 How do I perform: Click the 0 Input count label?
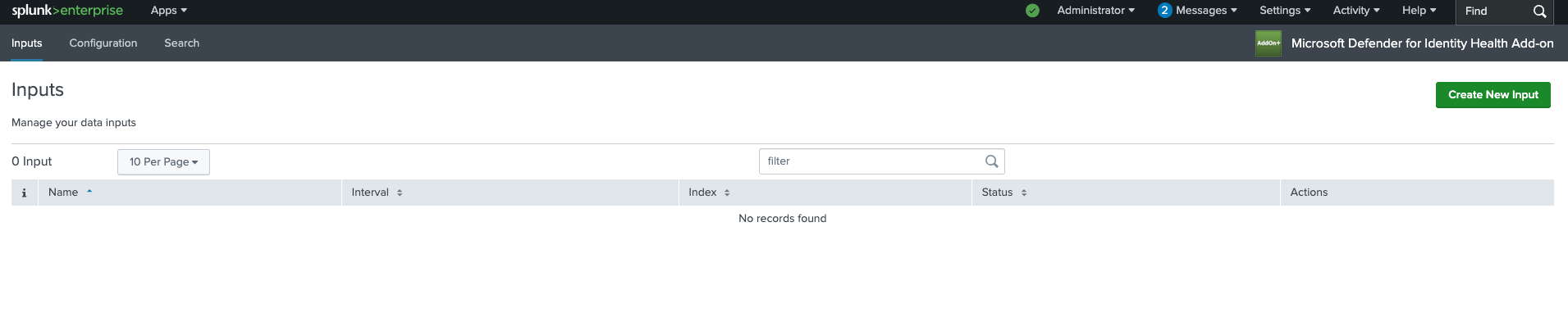click(x=32, y=161)
